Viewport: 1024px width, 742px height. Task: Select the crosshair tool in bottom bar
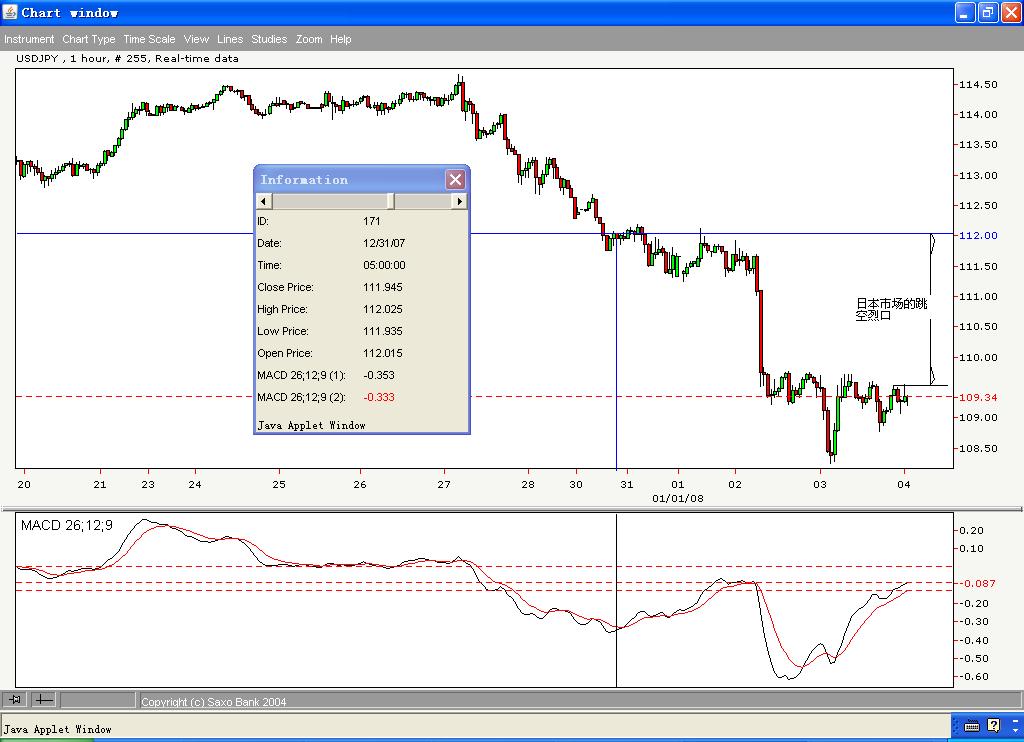(x=44, y=700)
